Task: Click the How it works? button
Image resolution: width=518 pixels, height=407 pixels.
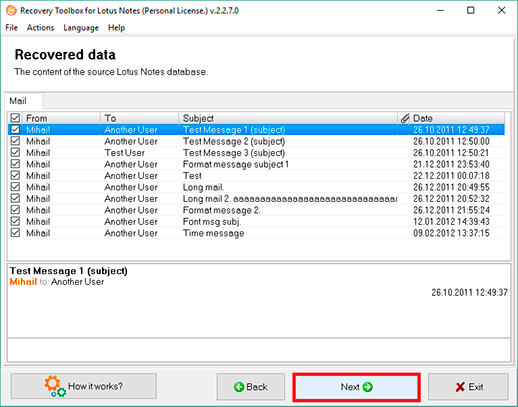Action: (84, 386)
